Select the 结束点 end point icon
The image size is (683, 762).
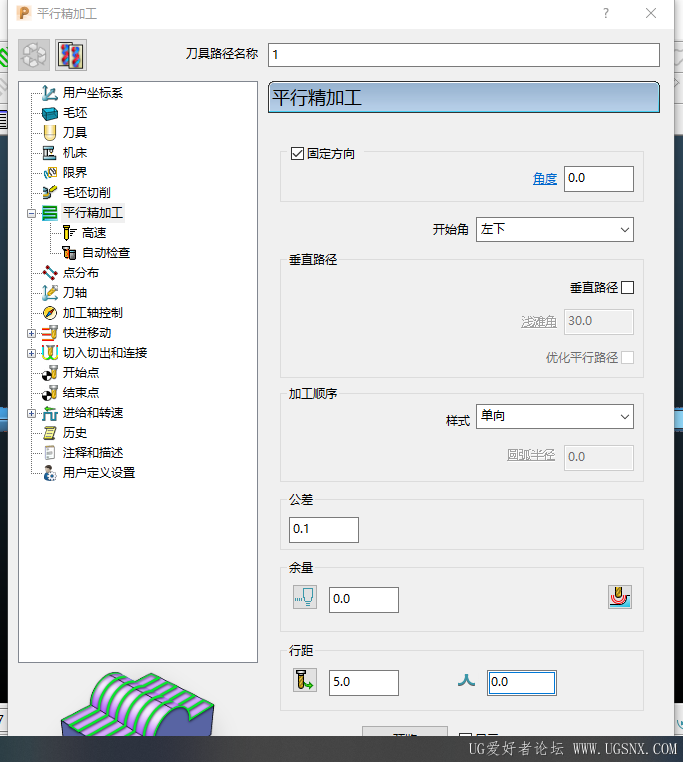[x=50, y=393]
